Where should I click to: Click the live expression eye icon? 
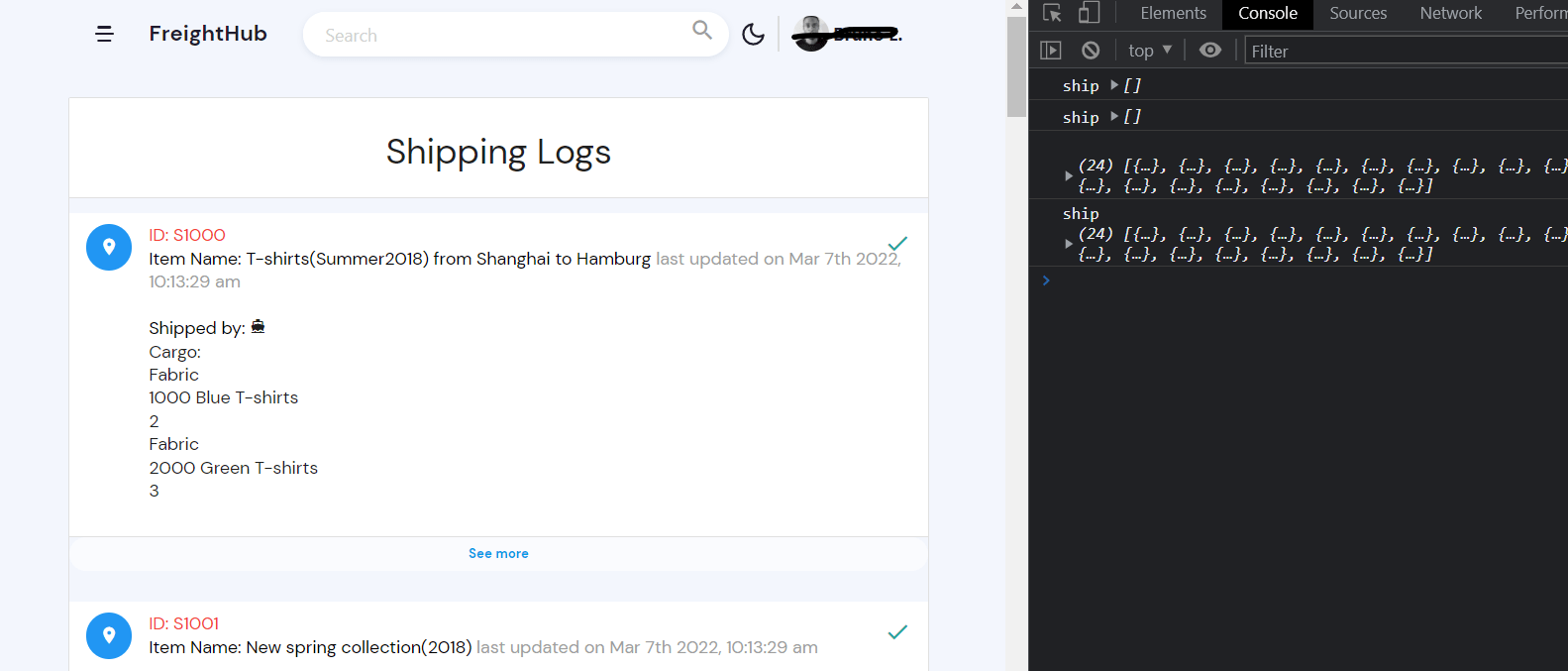point(1209,50)
